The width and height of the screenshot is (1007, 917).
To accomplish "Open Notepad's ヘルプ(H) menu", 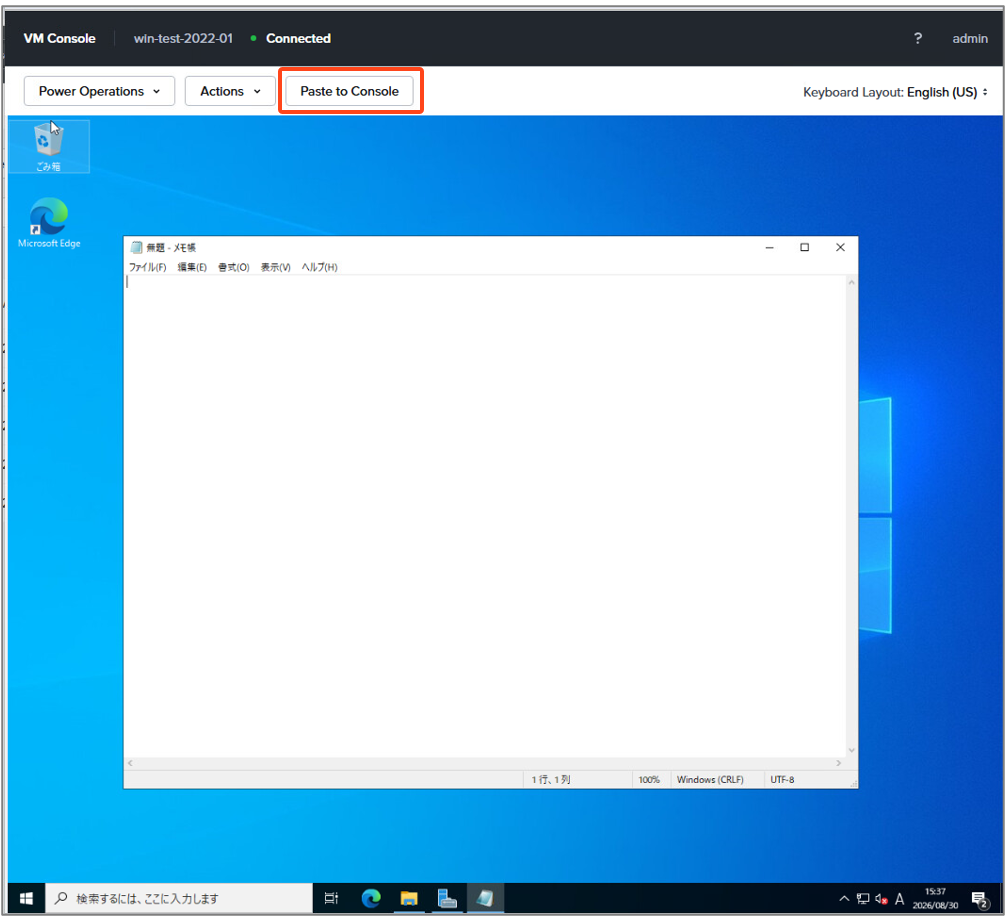I will (319, 267).
